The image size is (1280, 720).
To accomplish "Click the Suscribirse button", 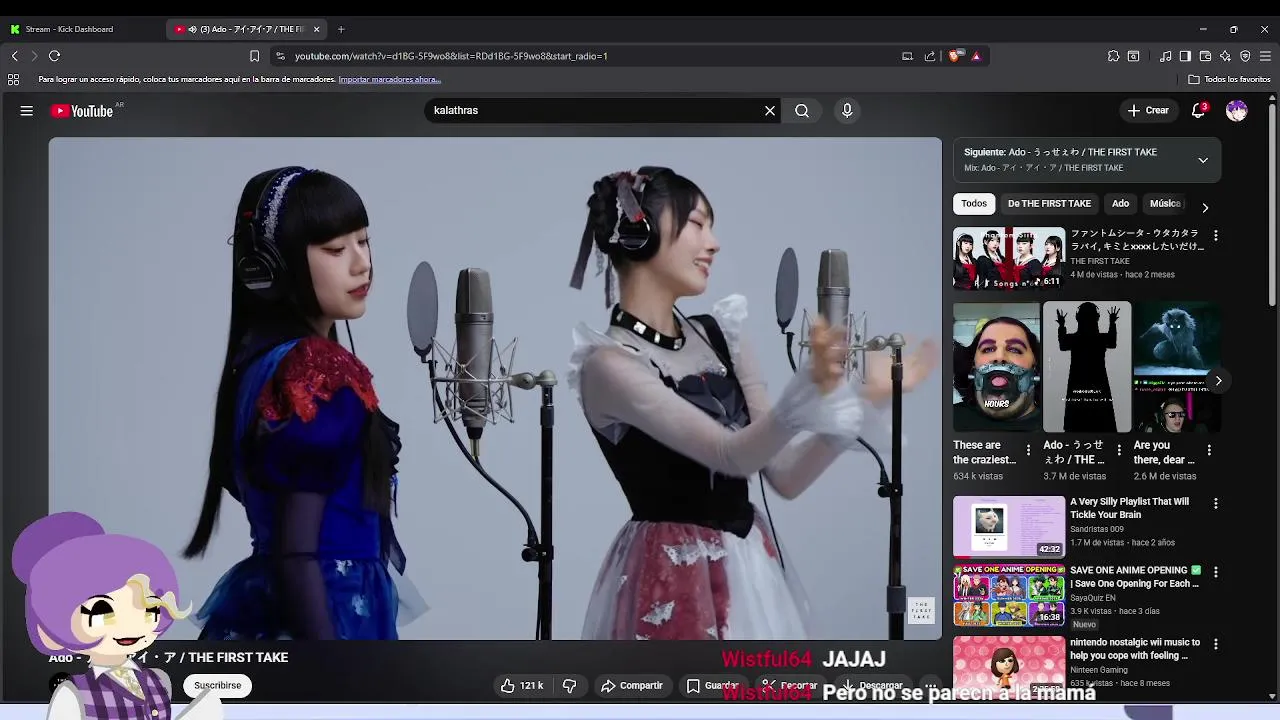I will coord(217,686).
